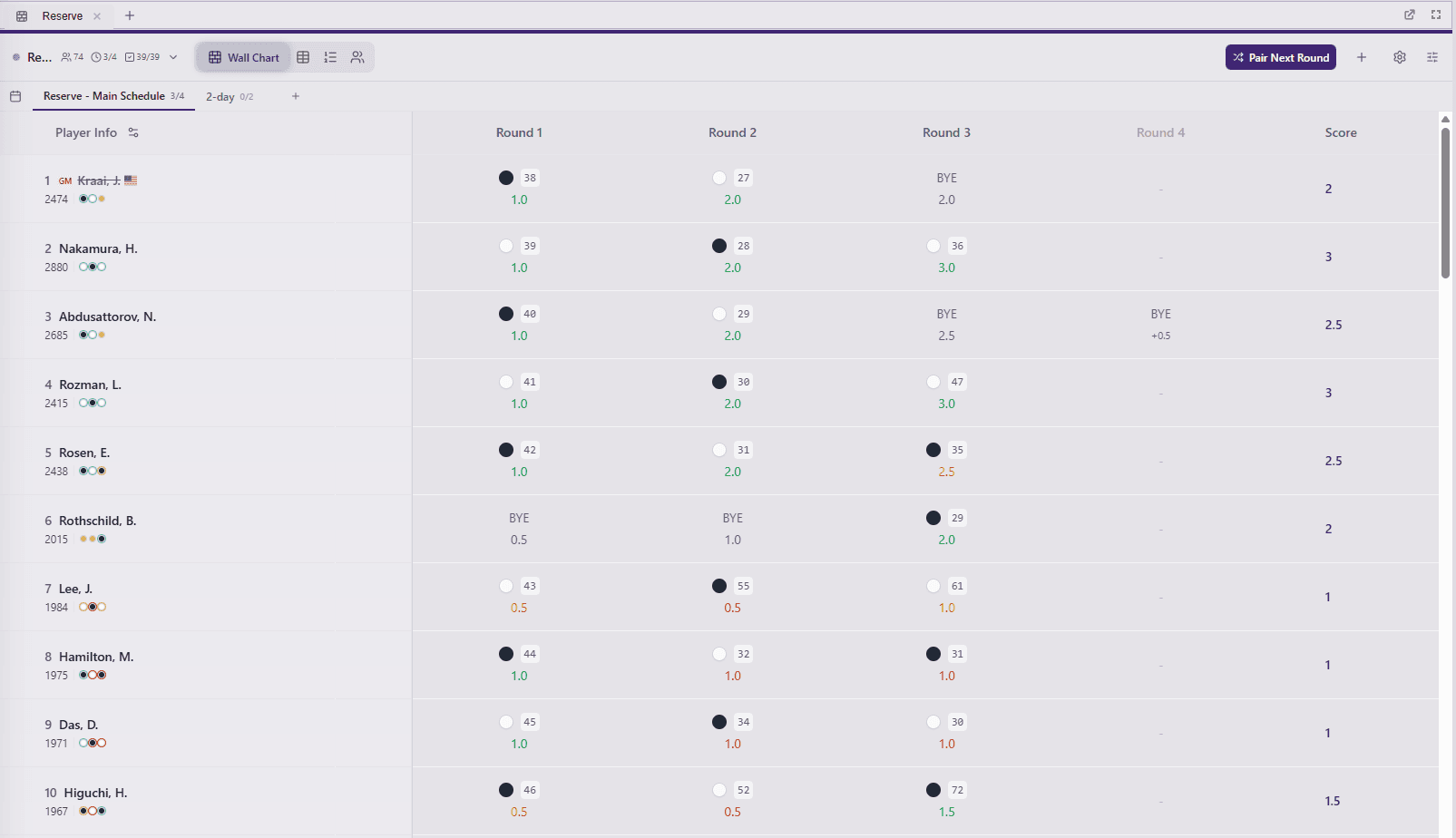Open the tournament info dropdown chevron

coord(173,56)
